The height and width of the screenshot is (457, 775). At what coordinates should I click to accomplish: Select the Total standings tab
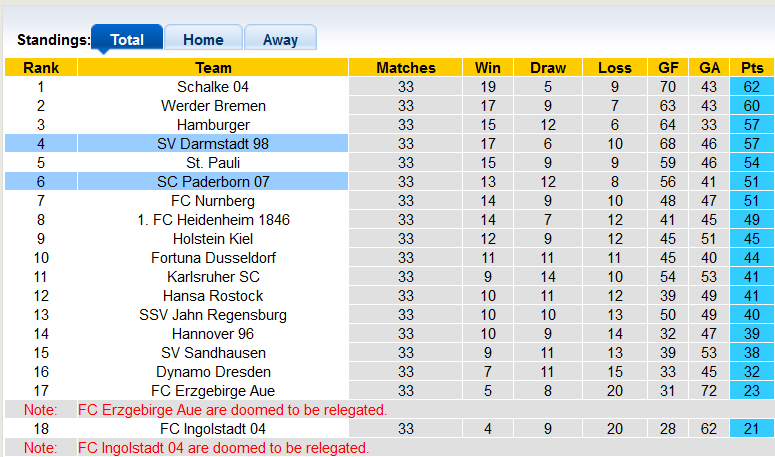click(127, 38)
